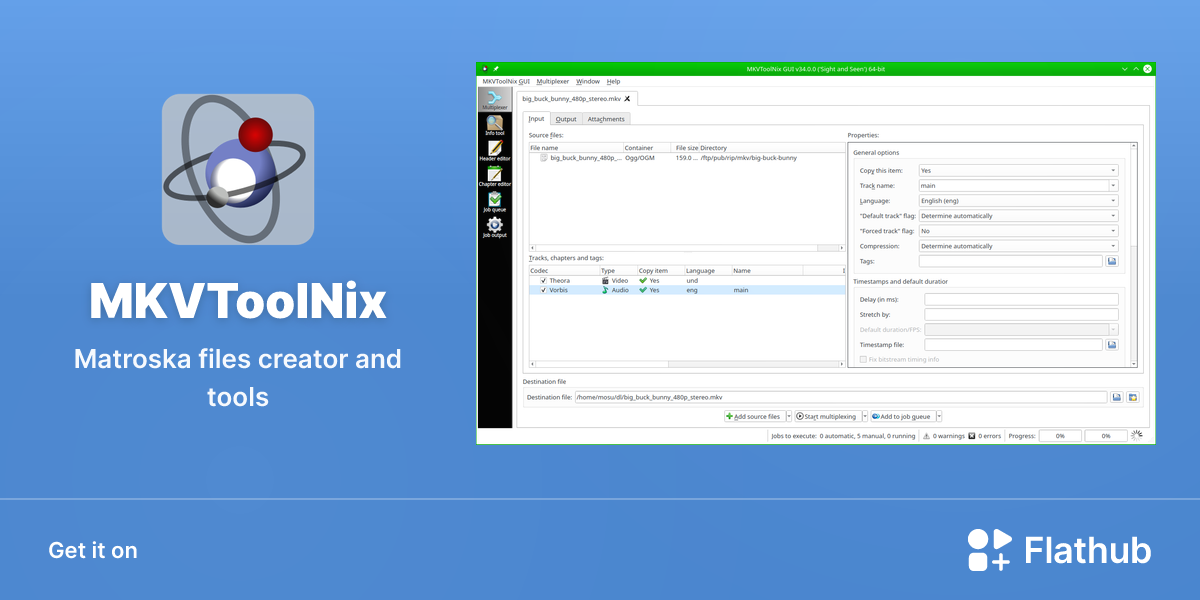This screenshot has height=600, width=1200.
Task: Click the source file document icon
Action: (x=544, y=157)
